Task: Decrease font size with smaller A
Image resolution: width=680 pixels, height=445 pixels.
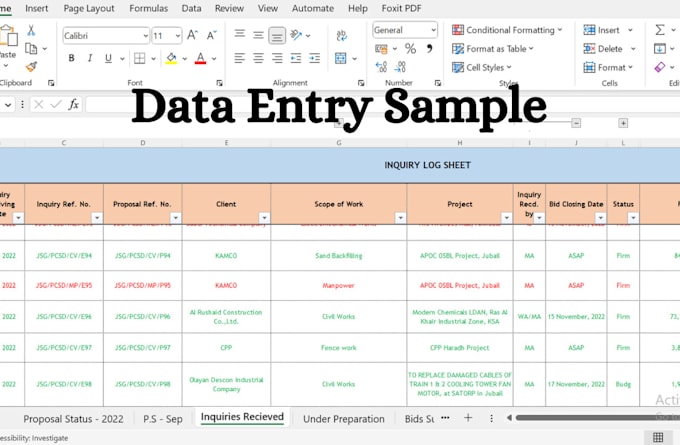Action: (x=211, y=35)
